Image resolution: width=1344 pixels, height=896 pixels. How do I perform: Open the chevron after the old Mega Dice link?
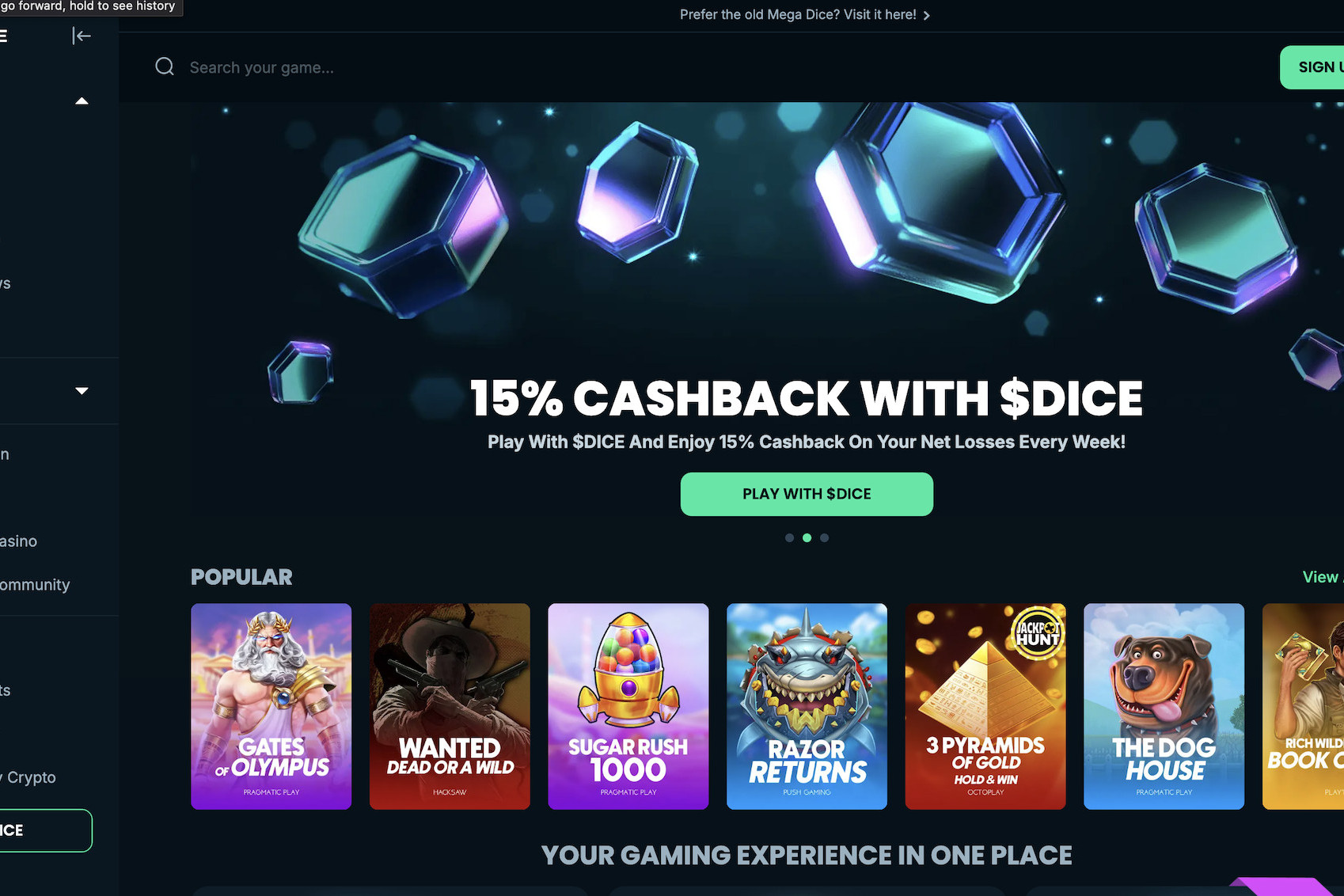(927, 15)
